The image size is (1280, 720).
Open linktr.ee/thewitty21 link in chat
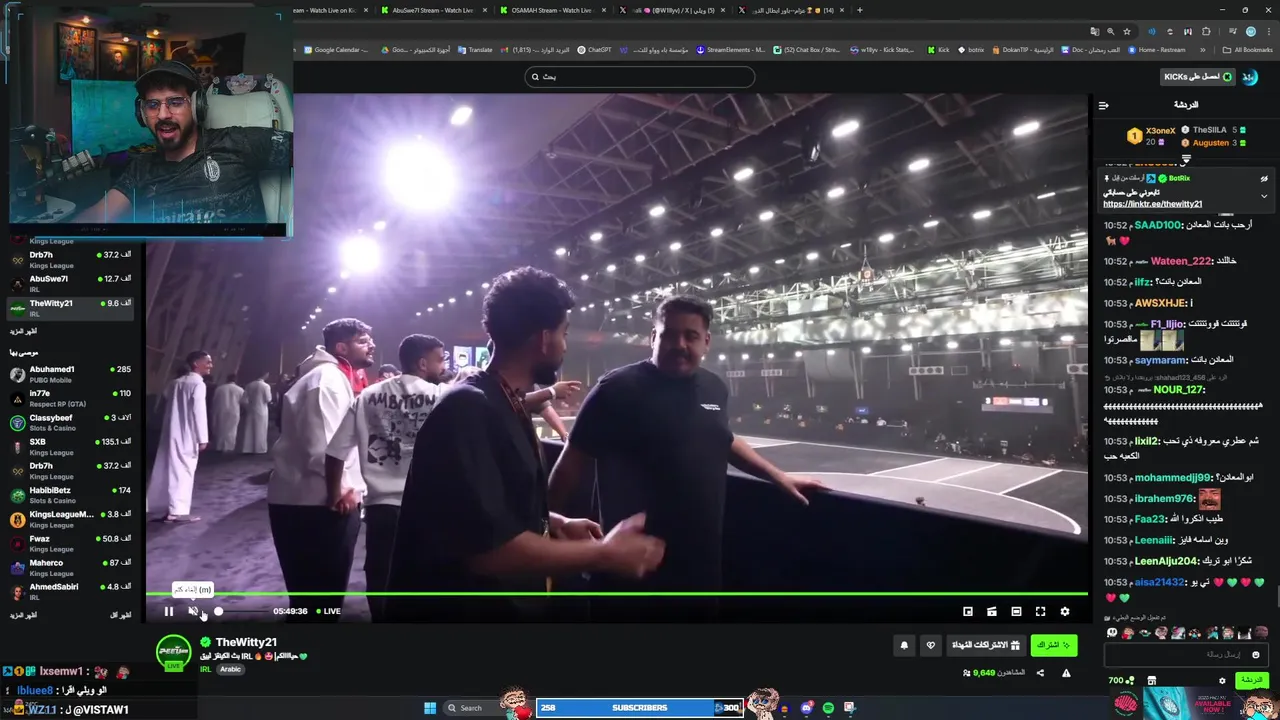[x=1152, y=204]
